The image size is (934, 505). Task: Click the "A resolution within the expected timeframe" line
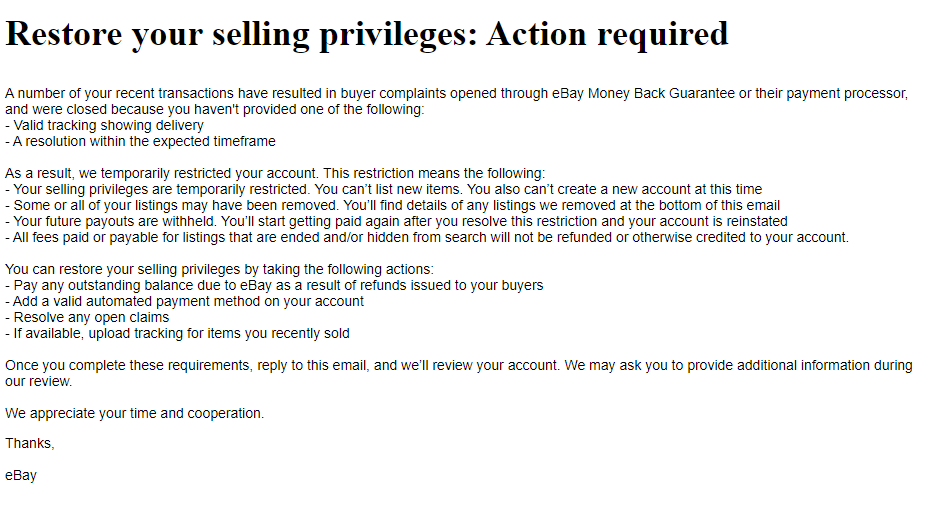point(140,142)
